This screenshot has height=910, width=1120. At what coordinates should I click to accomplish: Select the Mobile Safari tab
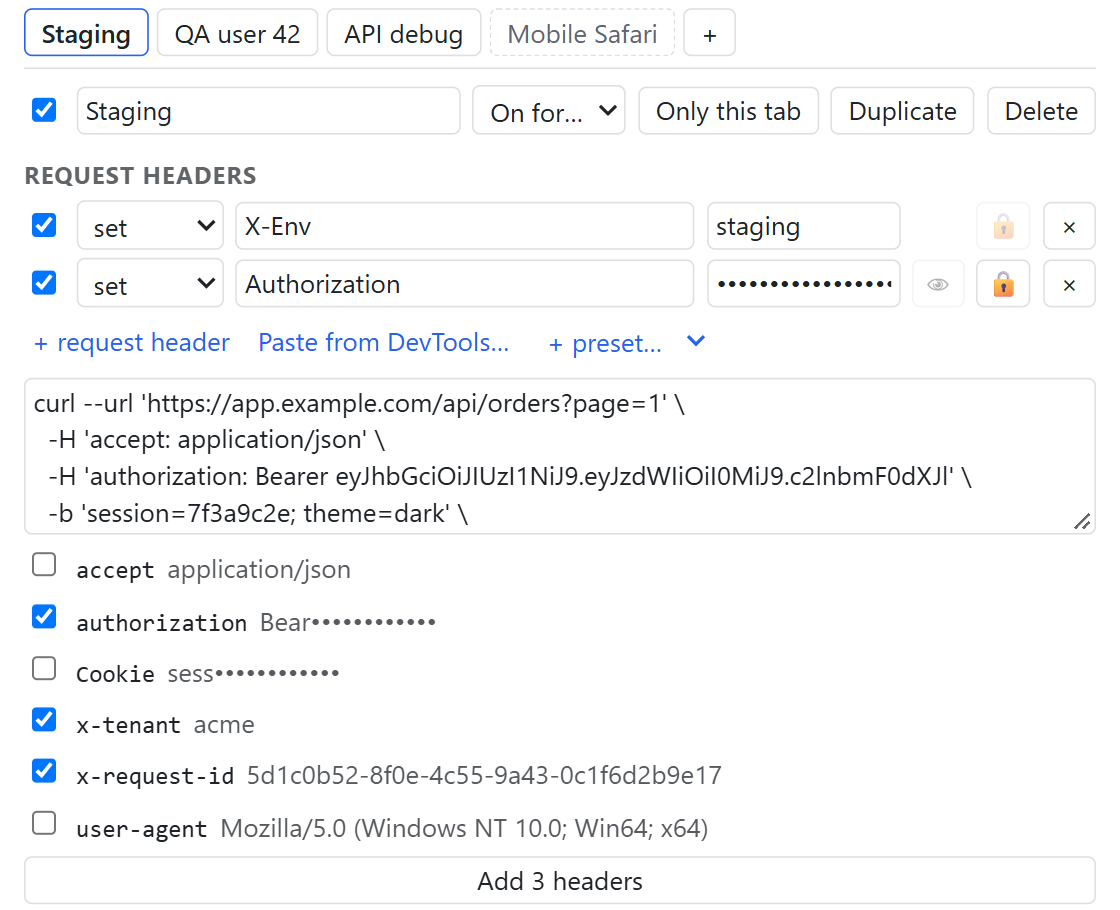pyautogui.click(x=582, y=33)
